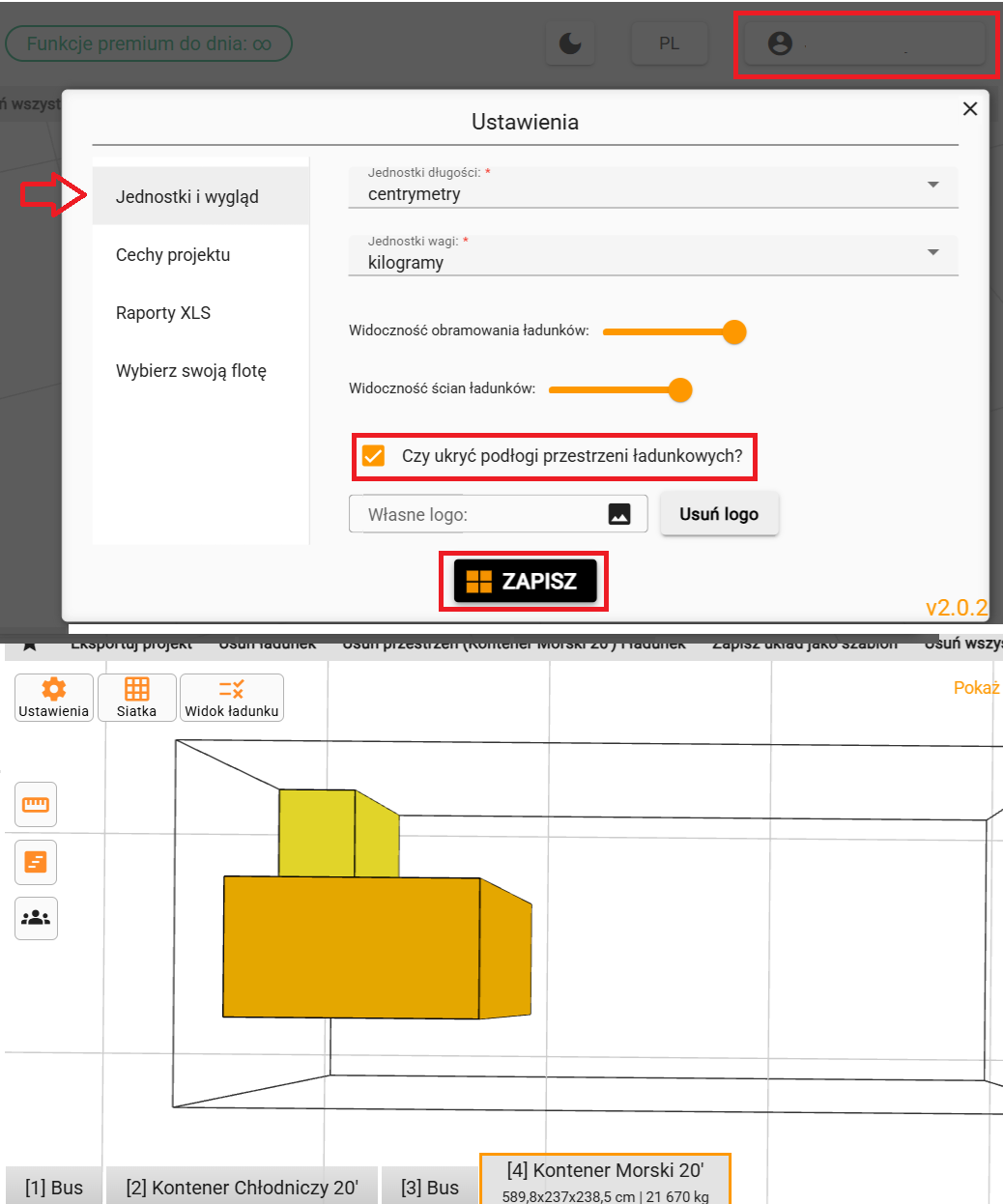Open Cechy projektu settings section
The image size is (1003, 1204).
click(173, 255)
